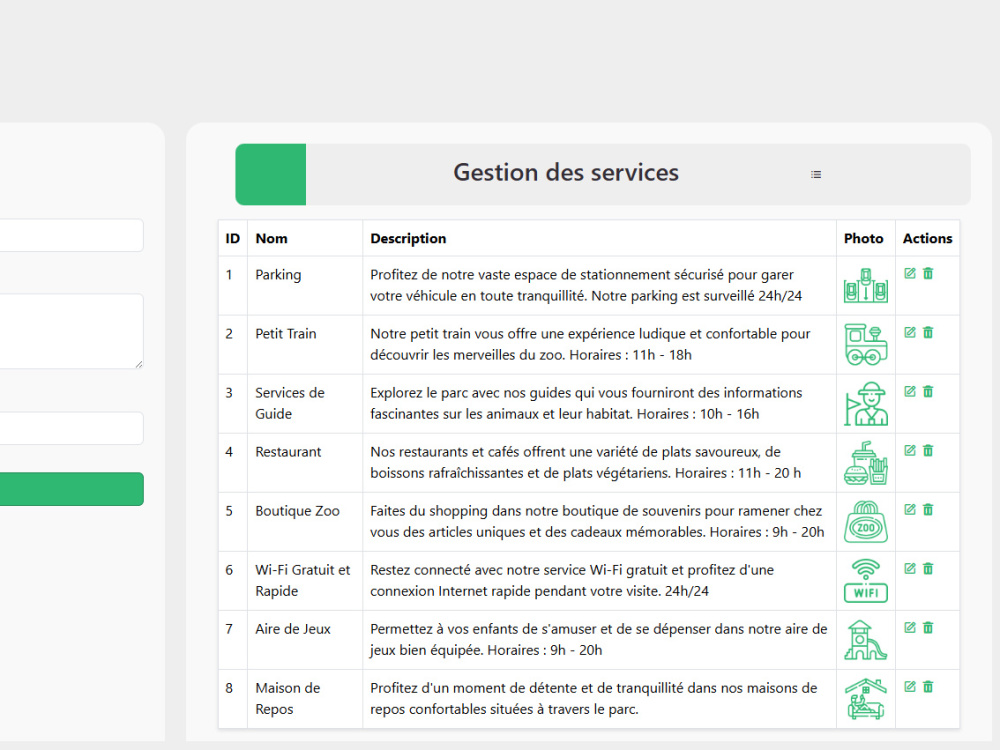
Task: Select the Aire de Jeux name cell
Action: [305, 640]
